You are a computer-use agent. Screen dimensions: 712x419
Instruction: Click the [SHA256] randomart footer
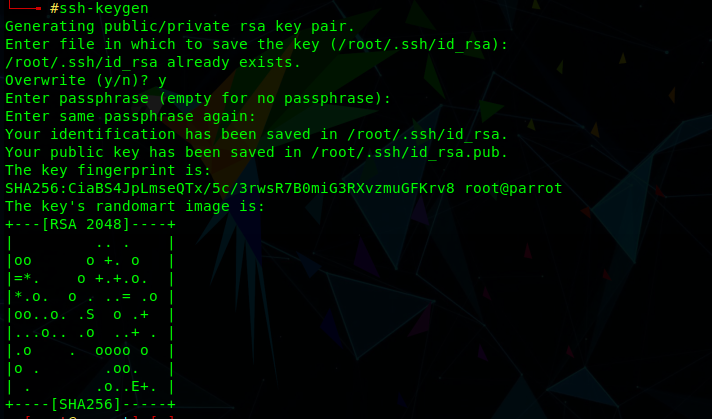[86, 404]
